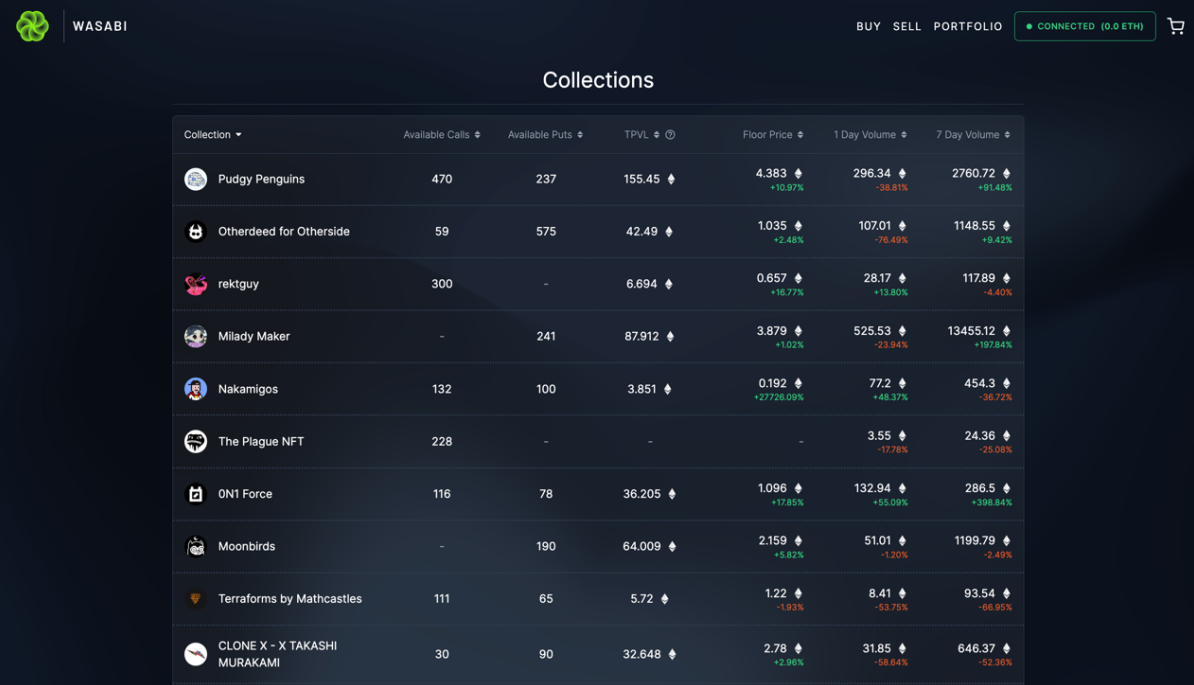Sort table by Floor Price

tap(773, 135)
